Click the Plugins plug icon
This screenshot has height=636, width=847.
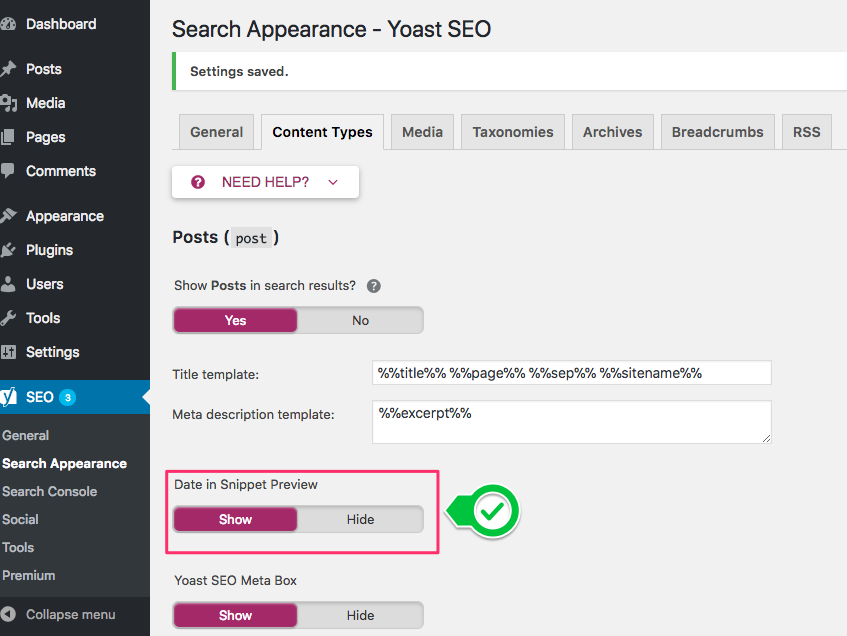pyautogui.click(x=9, y=250)
